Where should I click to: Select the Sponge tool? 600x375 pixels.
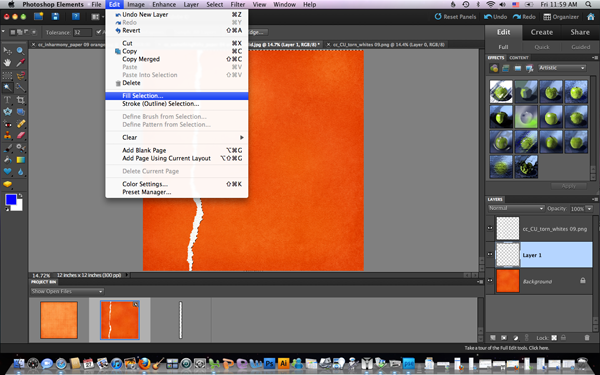point(7,184)
